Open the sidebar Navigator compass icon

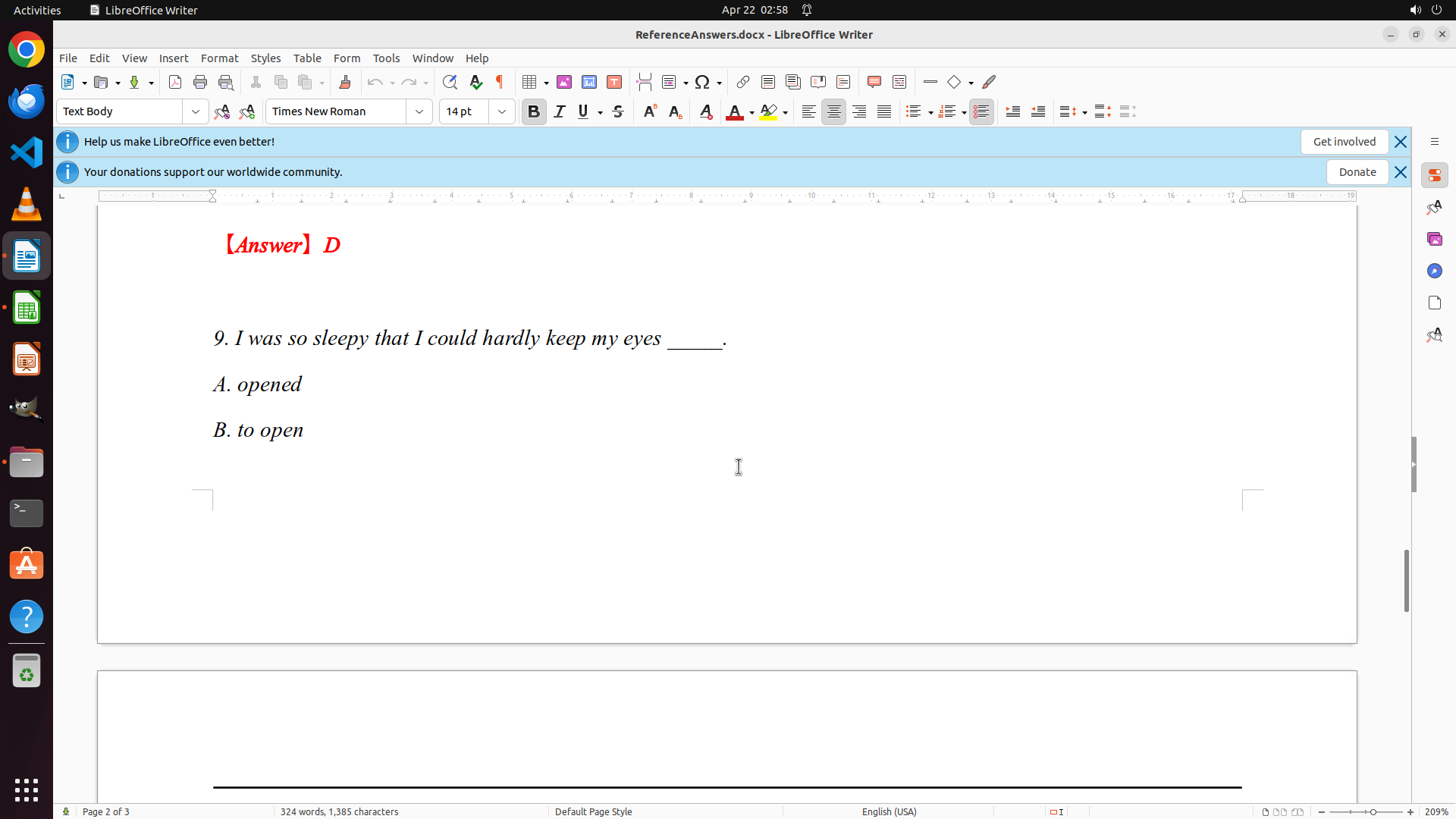(x=1434, y=271)
